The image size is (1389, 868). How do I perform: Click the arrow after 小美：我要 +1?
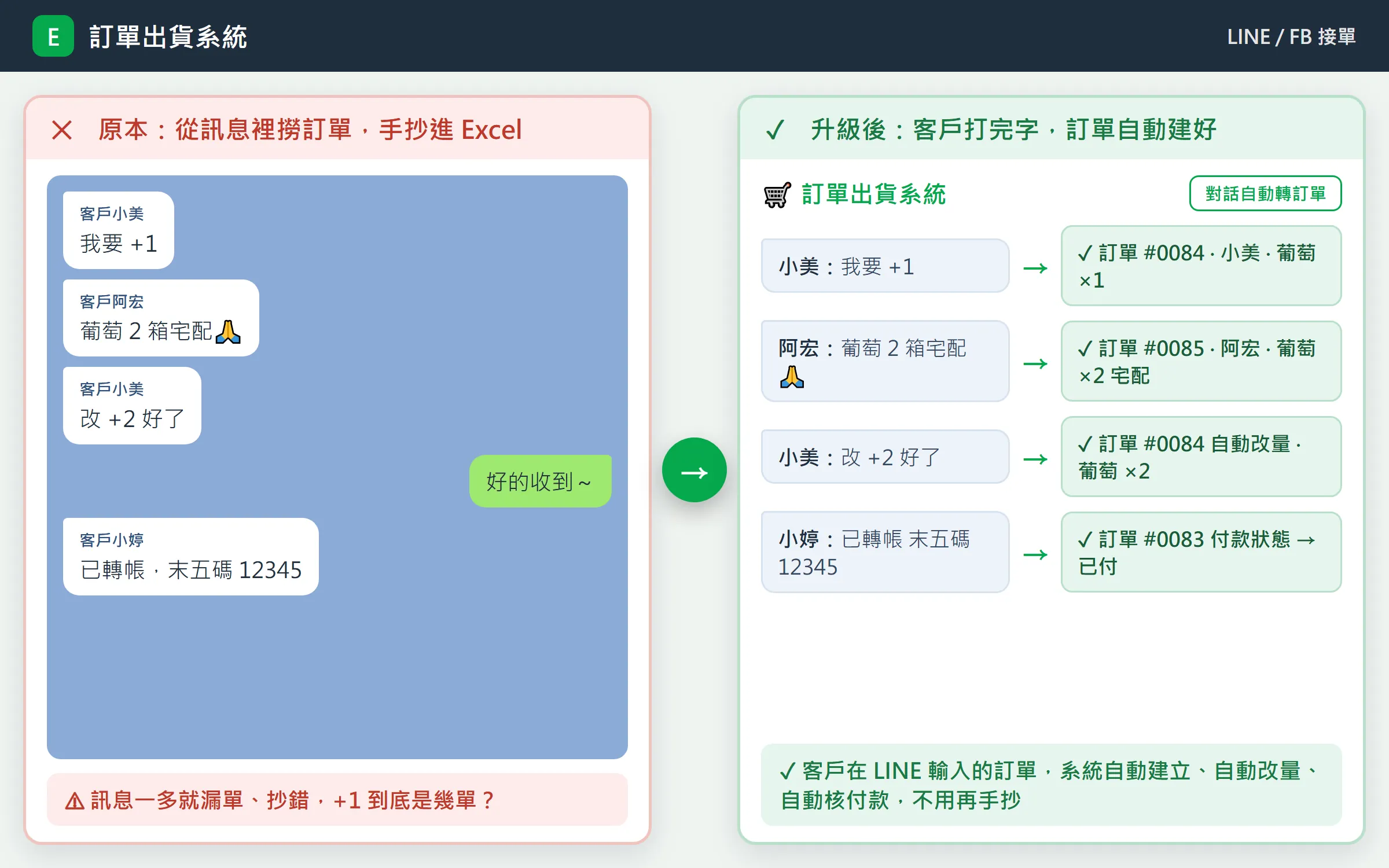(1035, 268)
